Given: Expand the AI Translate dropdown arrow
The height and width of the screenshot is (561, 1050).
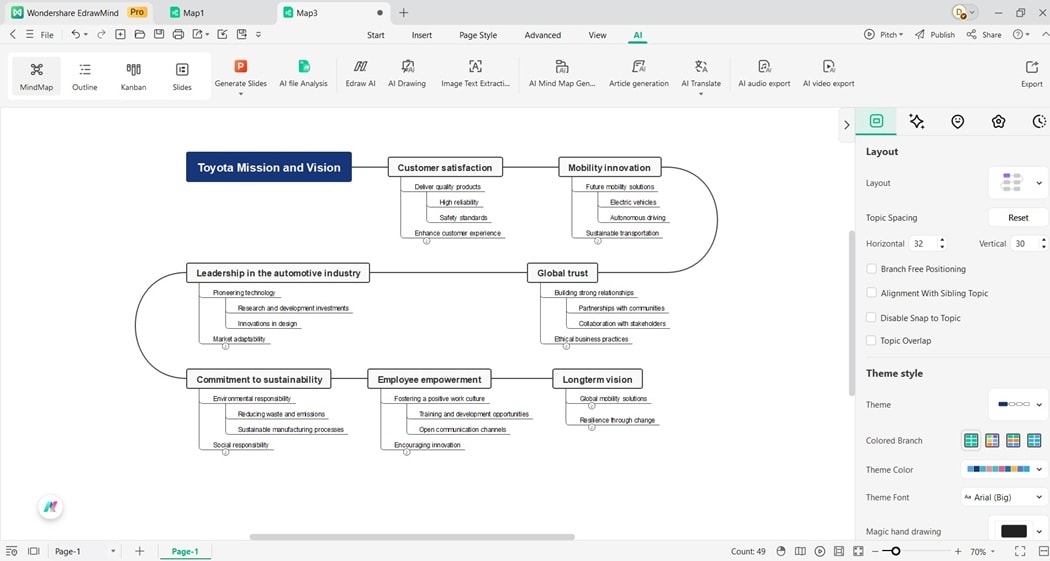Looking at the screenshot, I should 701,94.
